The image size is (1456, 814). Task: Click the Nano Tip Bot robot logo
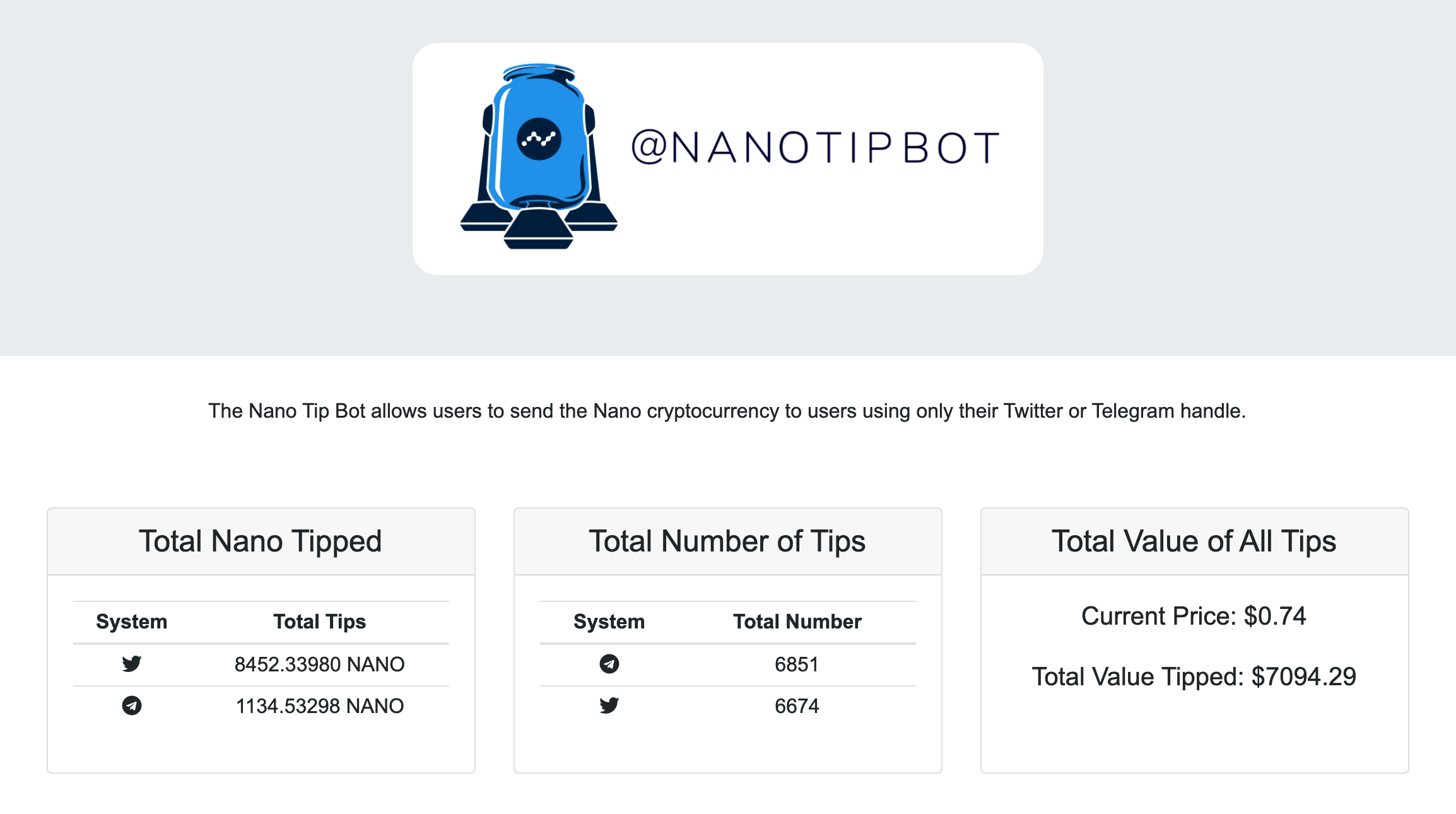pyautogui.click(x=539, y=156)
